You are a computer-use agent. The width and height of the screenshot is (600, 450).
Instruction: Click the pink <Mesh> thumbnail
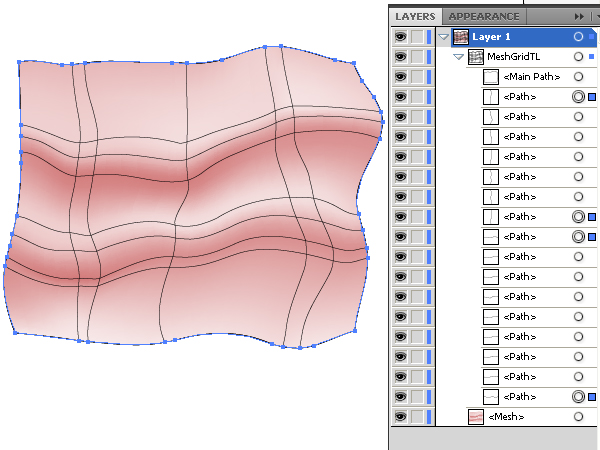point(476,416)
